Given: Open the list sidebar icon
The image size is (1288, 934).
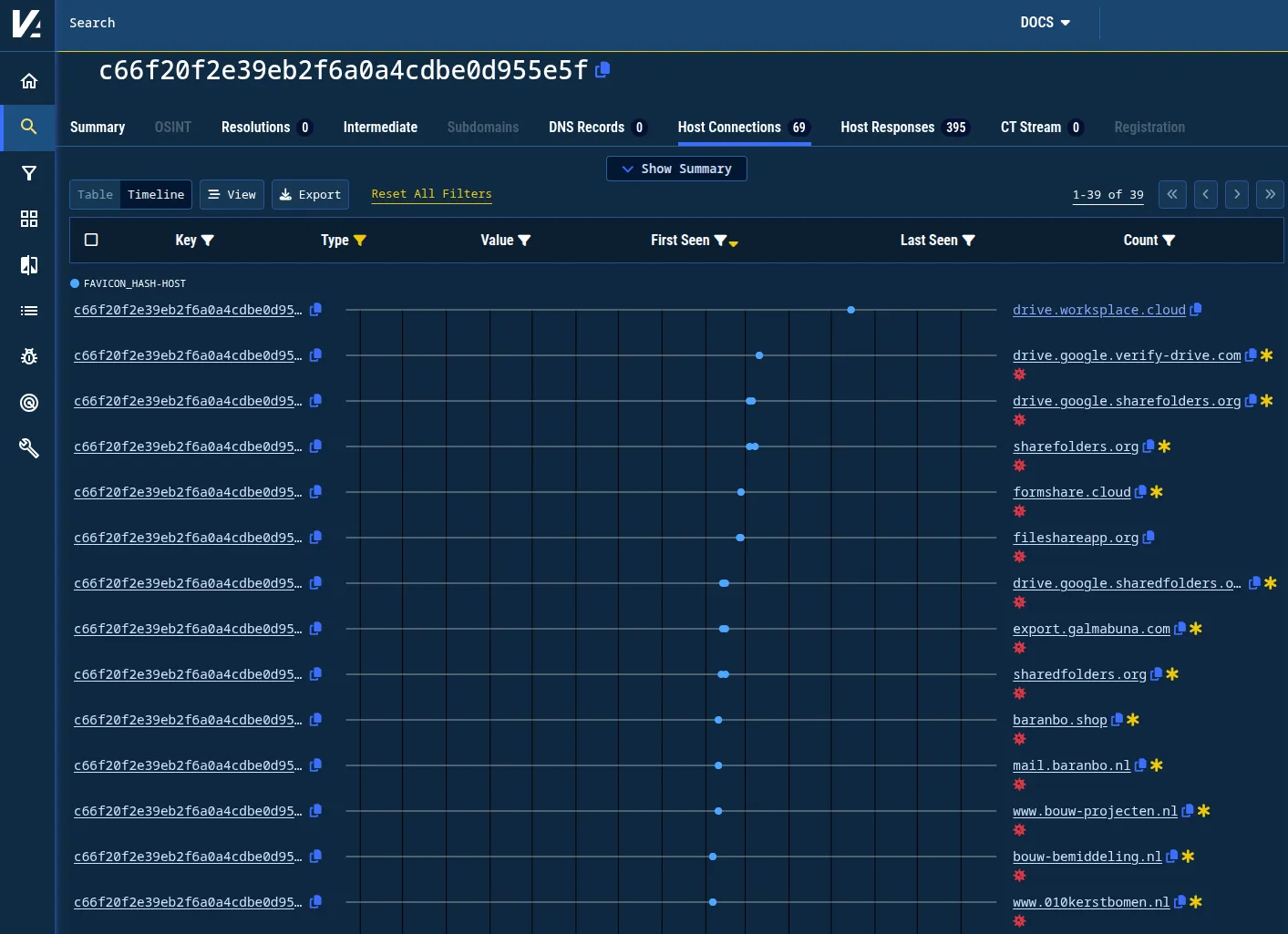Looking at the screenshot, I should [29, 311].
